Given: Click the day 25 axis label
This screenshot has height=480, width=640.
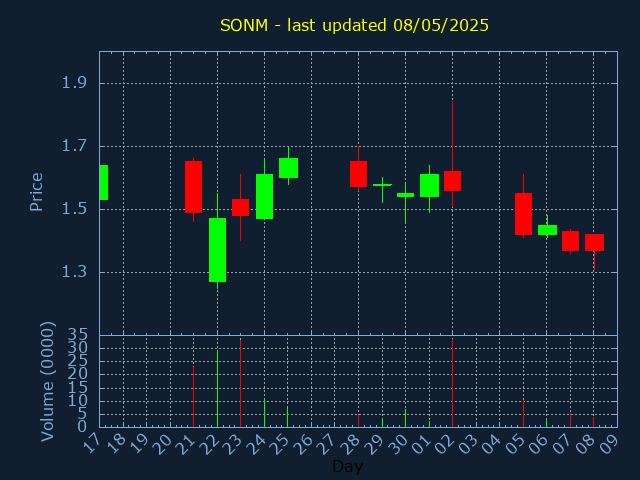Looking at the screenshot, I should click(280, 444).
